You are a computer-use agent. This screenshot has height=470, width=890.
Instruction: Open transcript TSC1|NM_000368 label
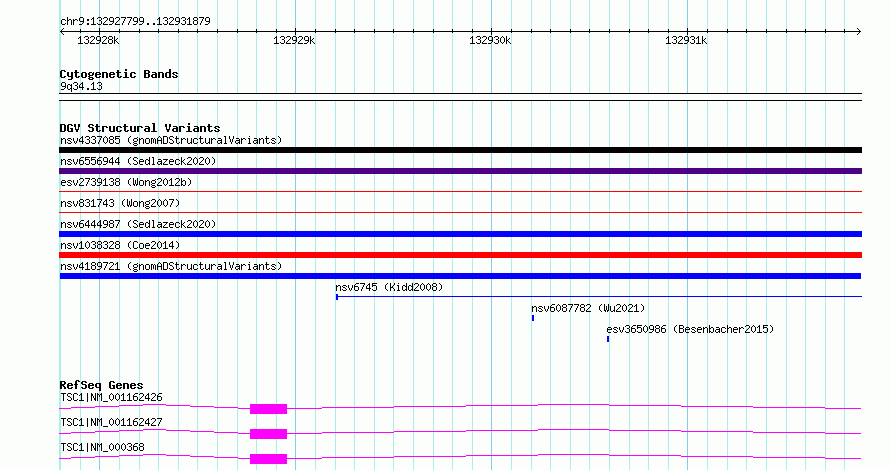(102, 447)
